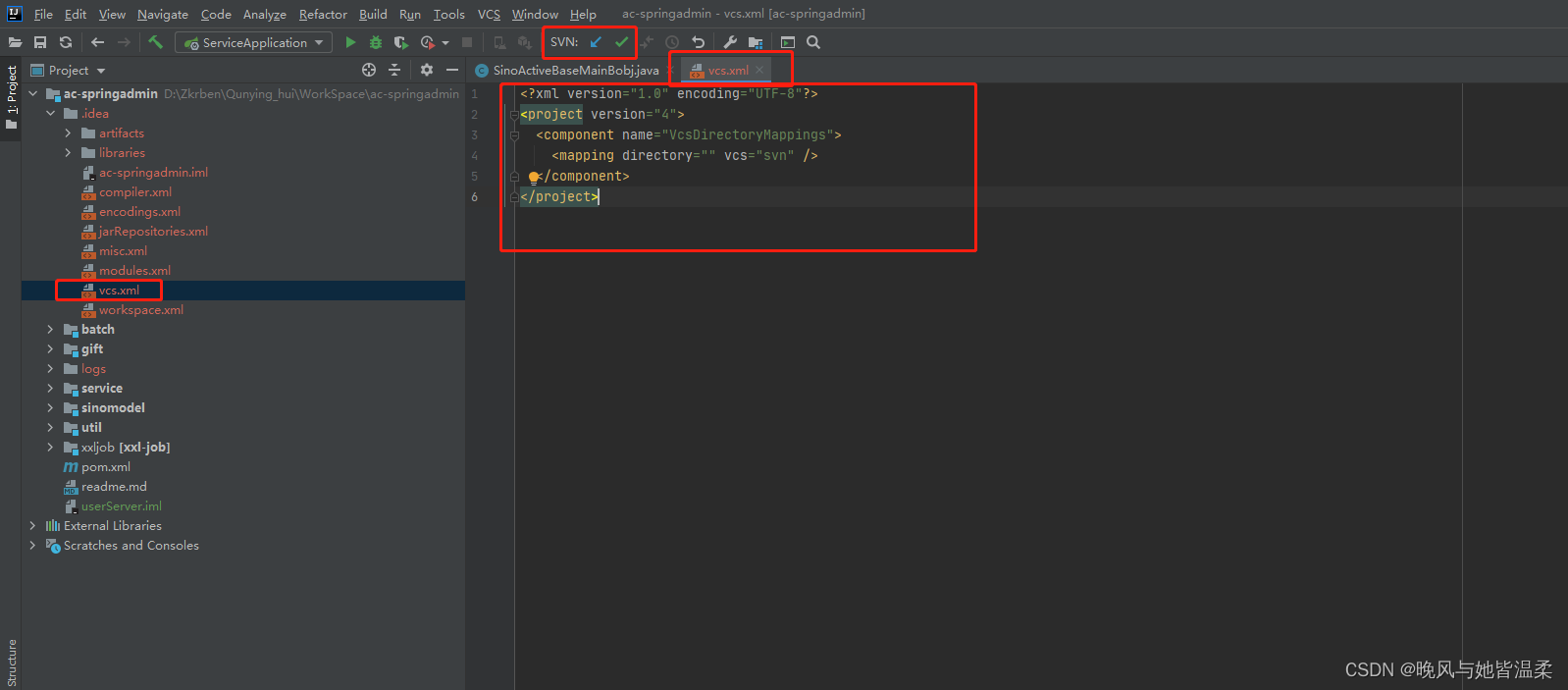Viewport: 1568px width, 690px height.
Task: Open the Navigate menu
Action: [x=163, y=14]
